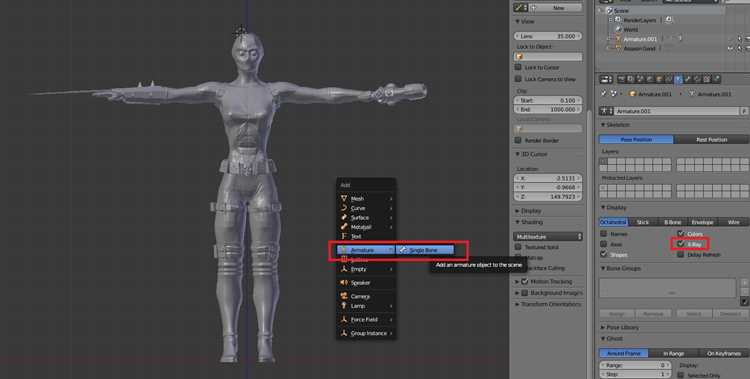The width and height of the screenshot is (750, 379).
Task: Expand the Motion Tracking panel
Action: 518,281
